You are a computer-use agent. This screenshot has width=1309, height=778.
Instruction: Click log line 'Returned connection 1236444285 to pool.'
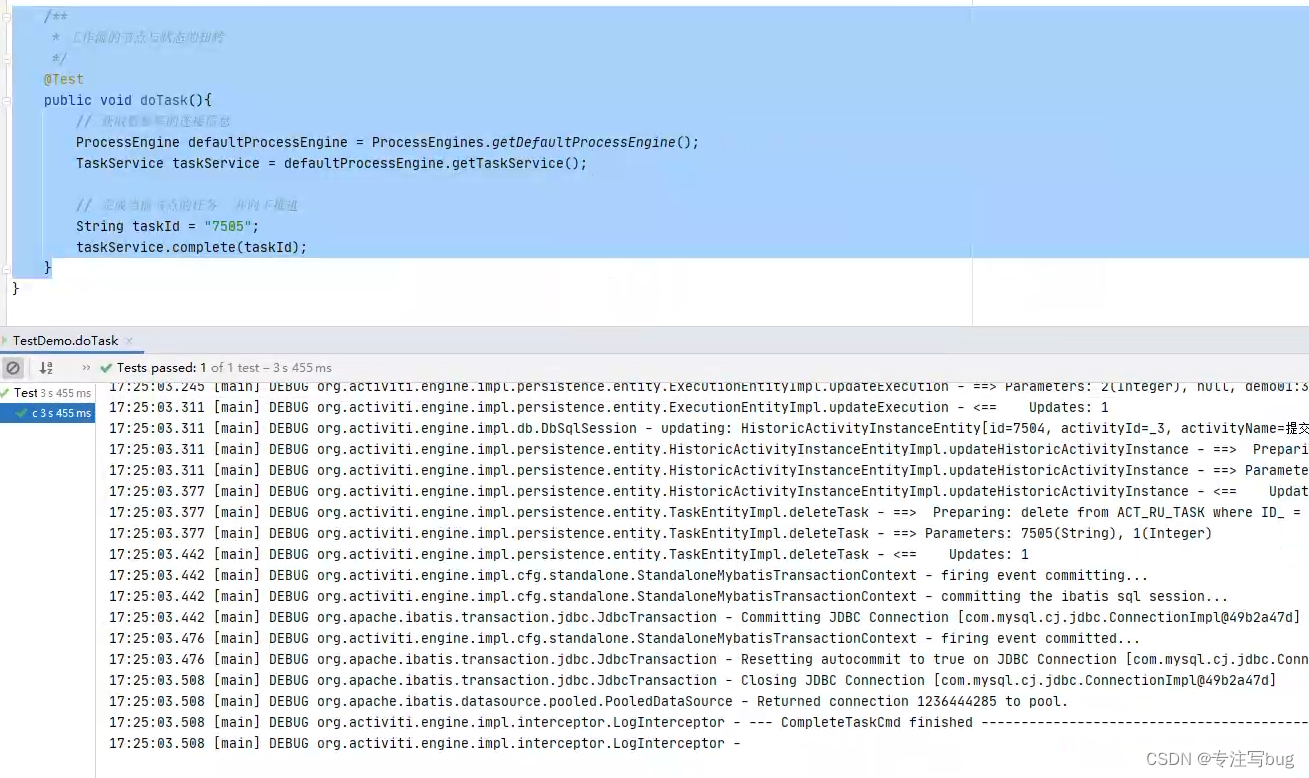click(589, 701)
